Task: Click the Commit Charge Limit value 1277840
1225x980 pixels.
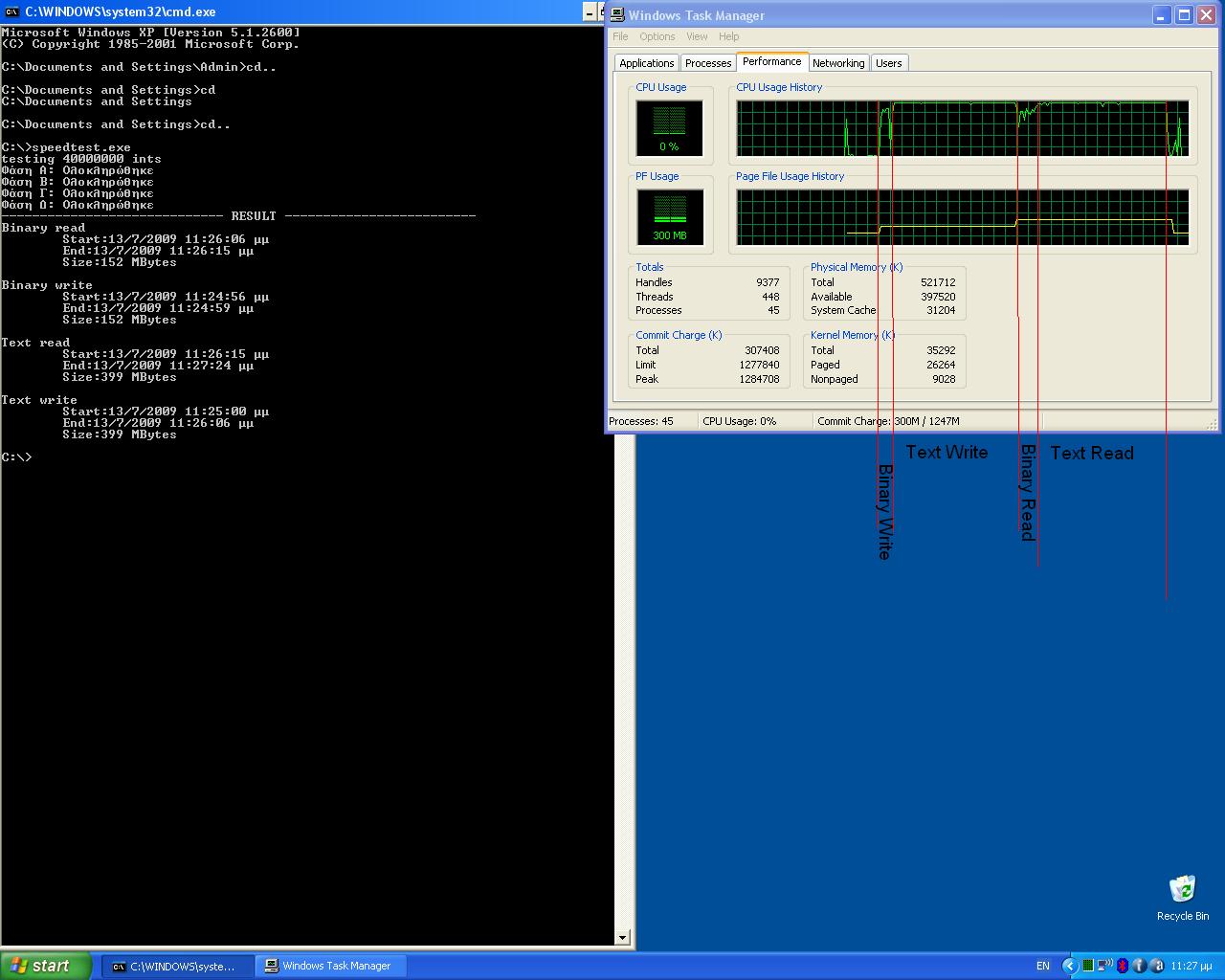Action: click(x=759, y=365)
